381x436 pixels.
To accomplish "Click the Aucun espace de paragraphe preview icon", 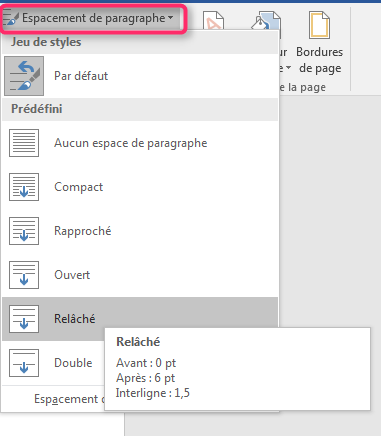I will point(24,143).
